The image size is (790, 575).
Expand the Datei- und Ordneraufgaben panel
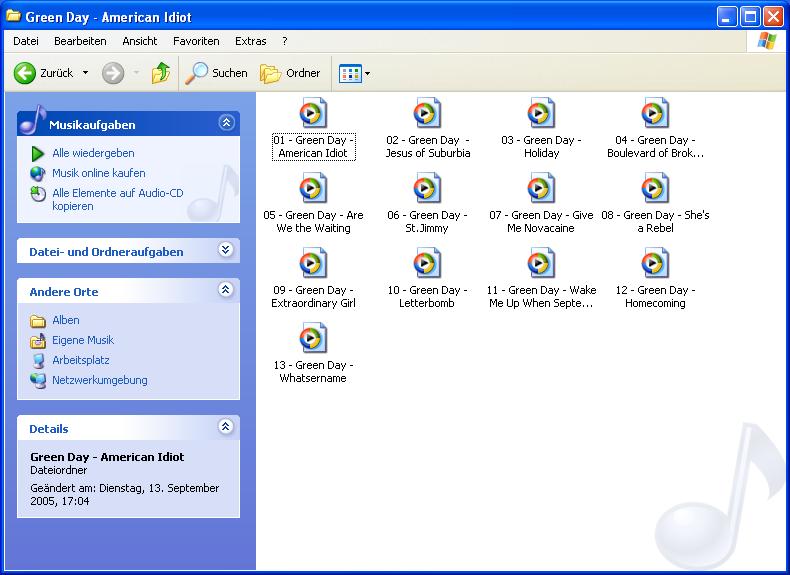[x=226, y=249]
